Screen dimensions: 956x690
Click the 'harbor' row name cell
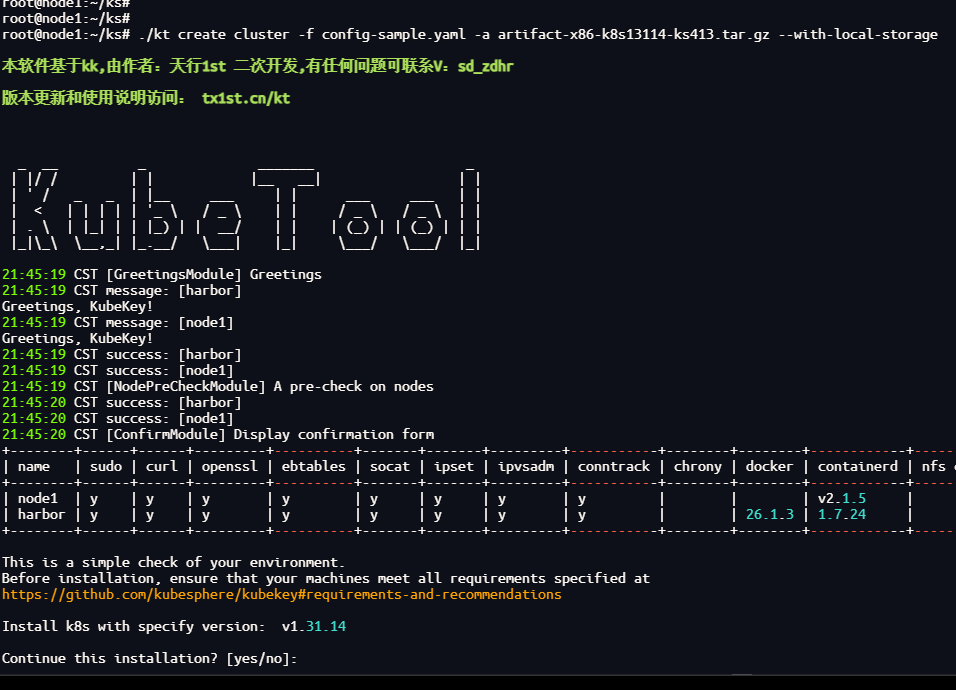point(41,514)
